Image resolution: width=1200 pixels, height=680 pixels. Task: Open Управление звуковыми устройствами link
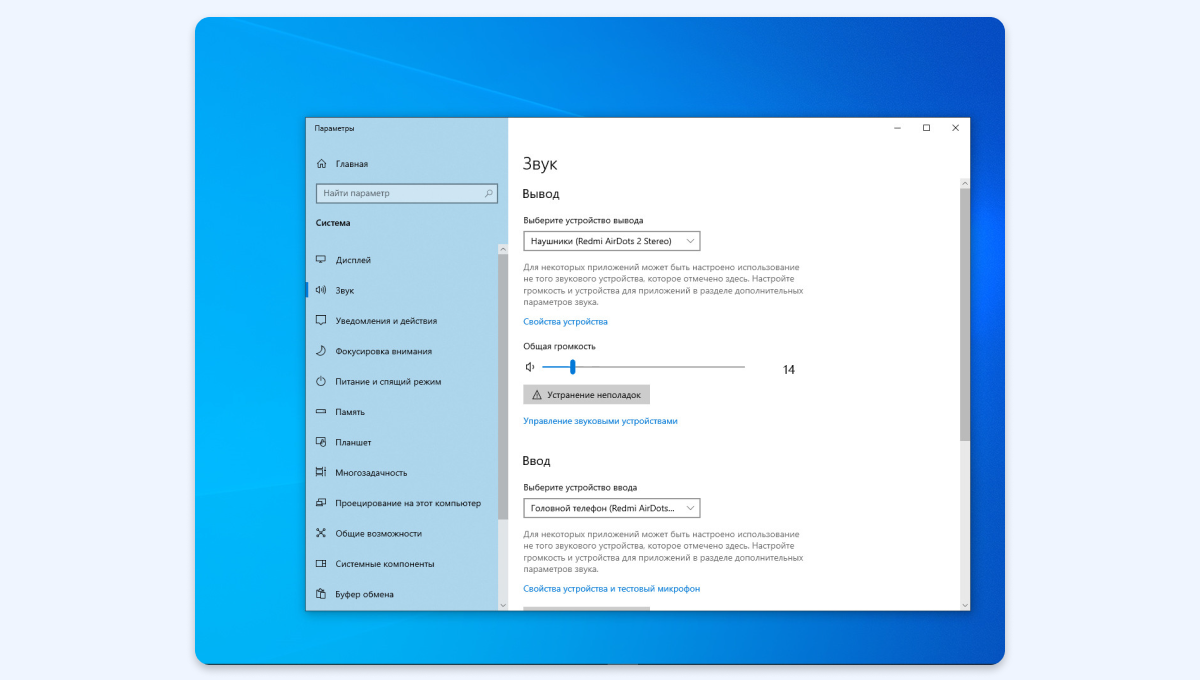click(600, 421)
